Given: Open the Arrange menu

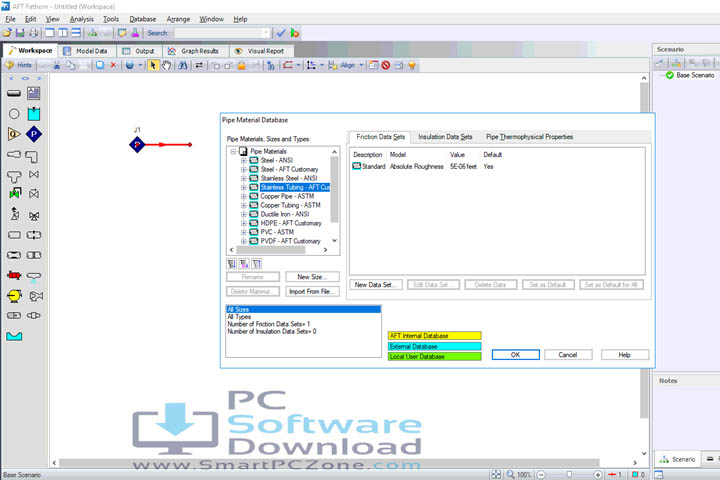Looking at the screenshot, I should click(178, 19).
